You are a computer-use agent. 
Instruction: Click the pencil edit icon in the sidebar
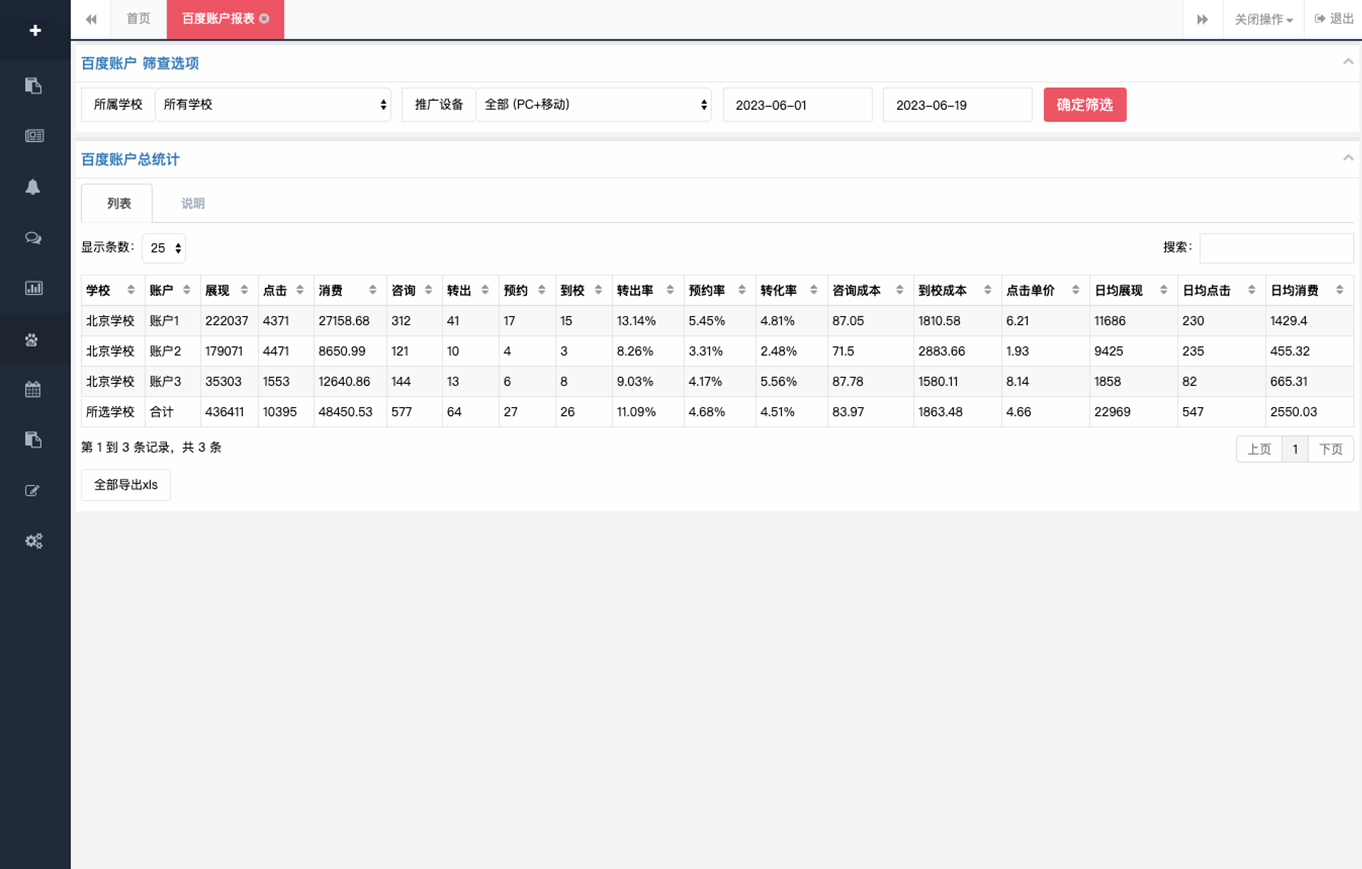coord(34,491)
